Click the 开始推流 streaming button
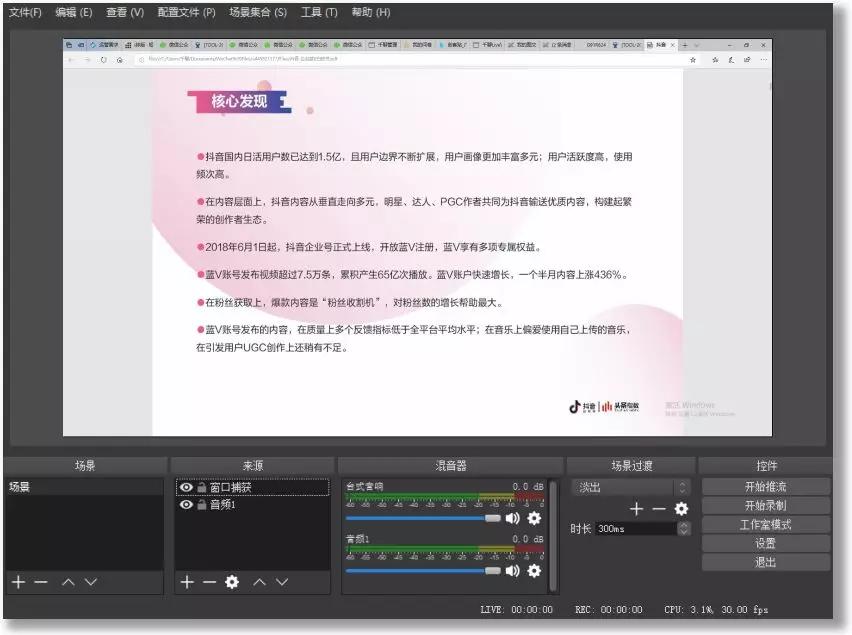 tap(768, 486)
